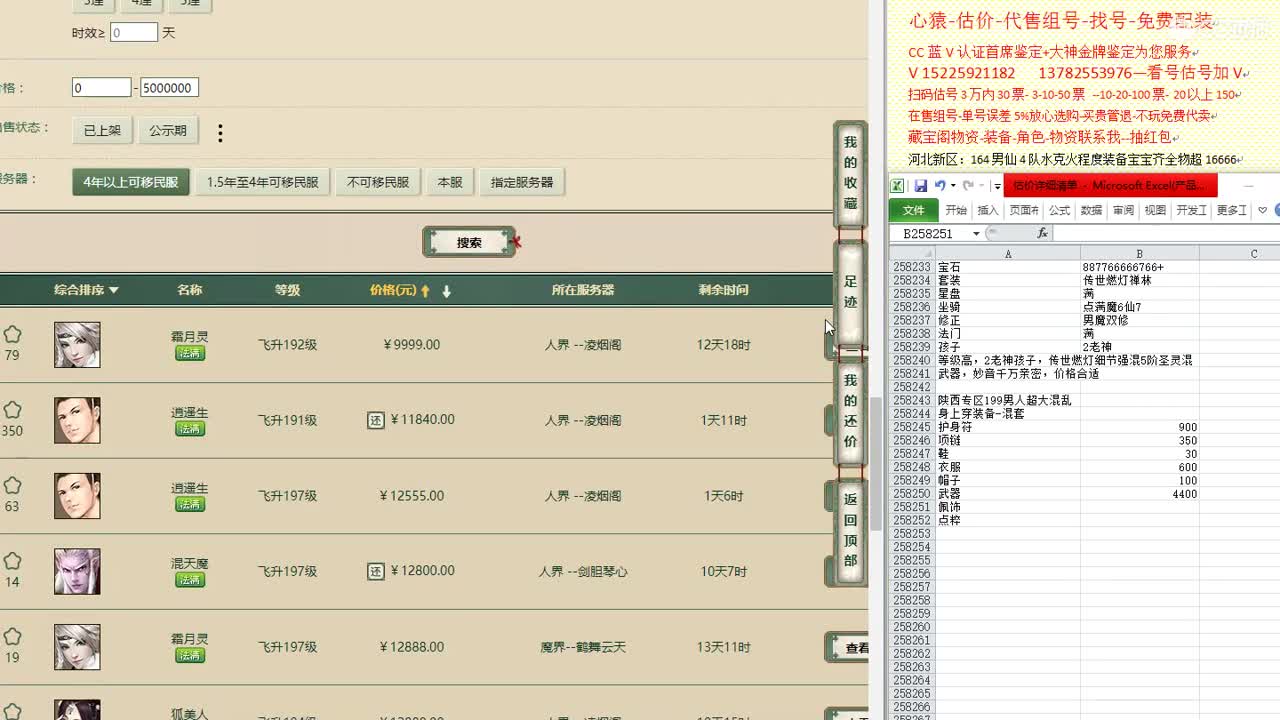Open 我的收藏 side panel
This screenshot has width=1280, height=720.
[x=850, y=173]
